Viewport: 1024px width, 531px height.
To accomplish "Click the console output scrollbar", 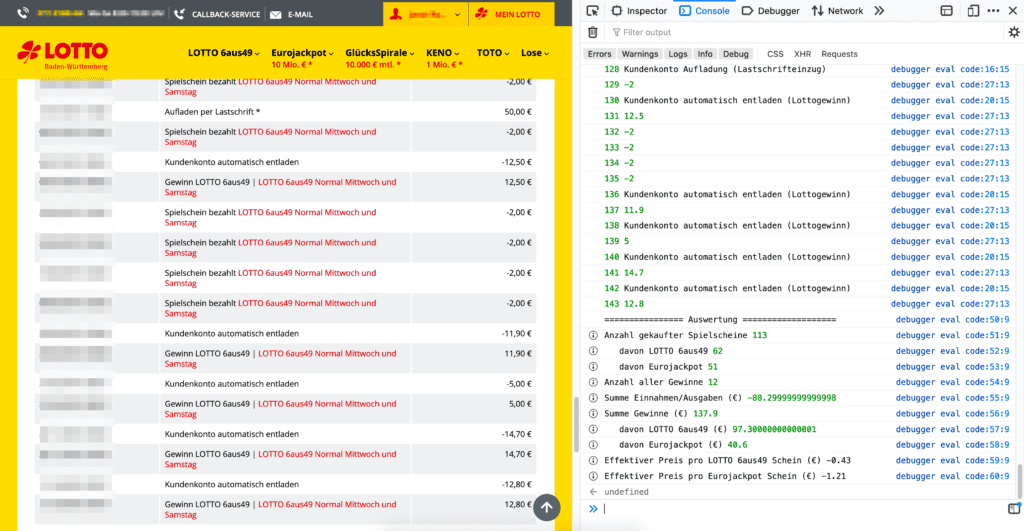I will [1020, 481].
